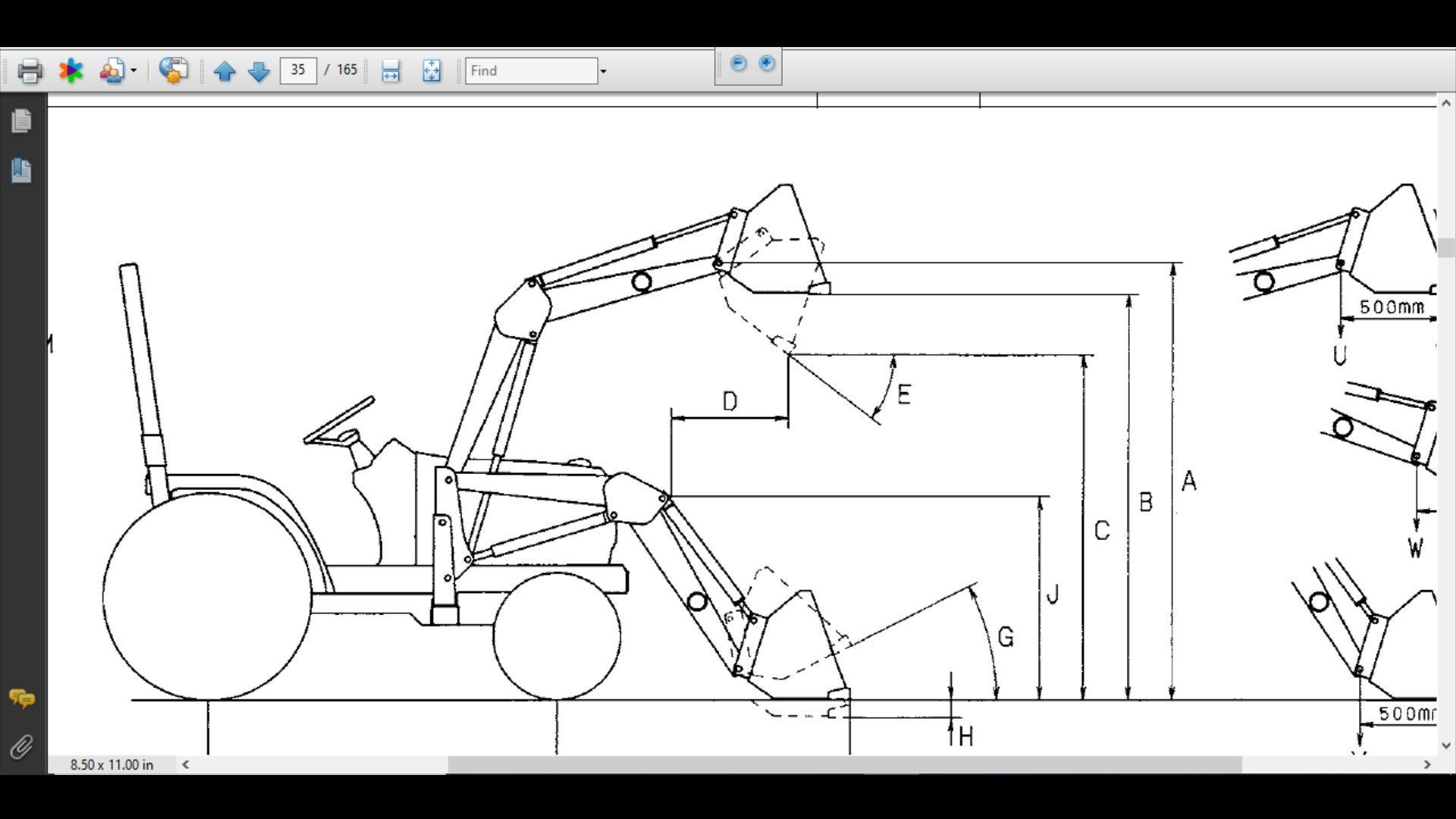This screenshot has width=1456, height=819.
Task: Click the page number field showing 35
Action: point(298,71)
